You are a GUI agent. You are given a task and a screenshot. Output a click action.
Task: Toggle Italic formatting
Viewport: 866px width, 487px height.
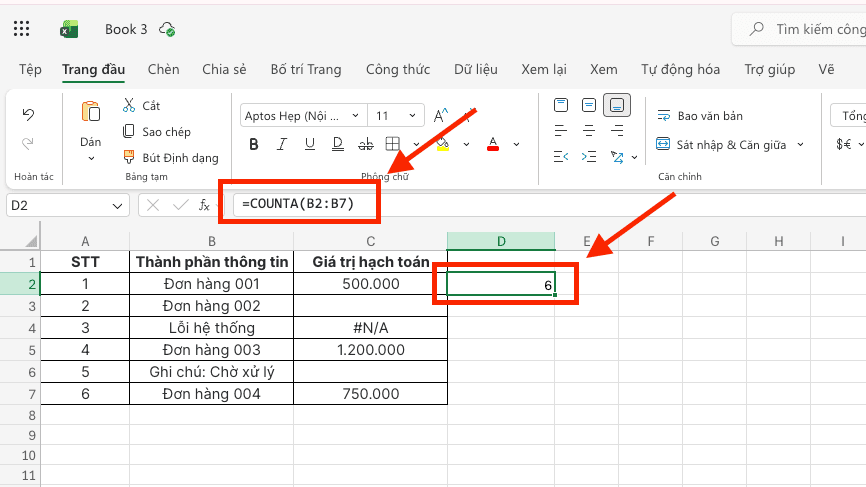click(x=281, y=144)
